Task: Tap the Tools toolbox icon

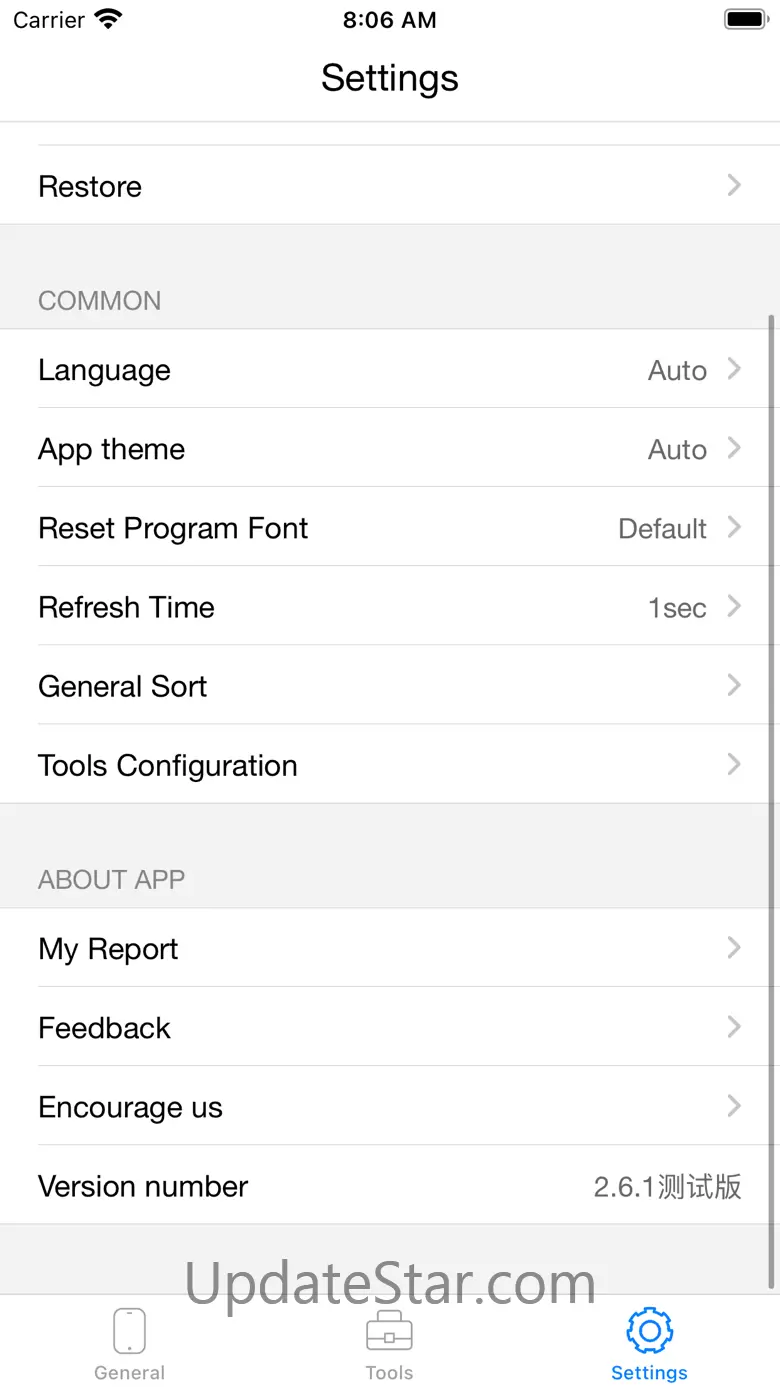Action: [389, 1331]
